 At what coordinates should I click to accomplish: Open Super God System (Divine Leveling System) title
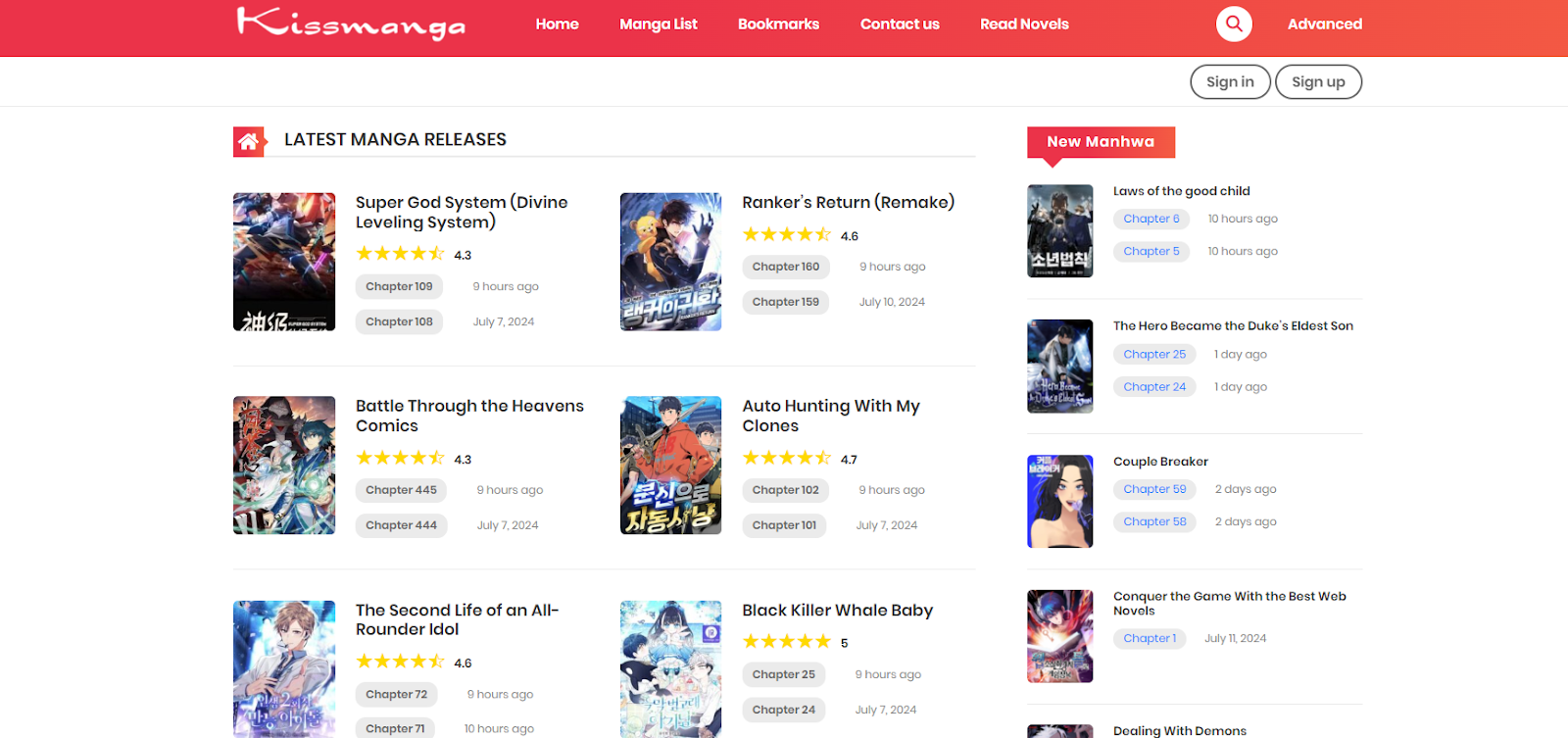click(x=462, y=212)
